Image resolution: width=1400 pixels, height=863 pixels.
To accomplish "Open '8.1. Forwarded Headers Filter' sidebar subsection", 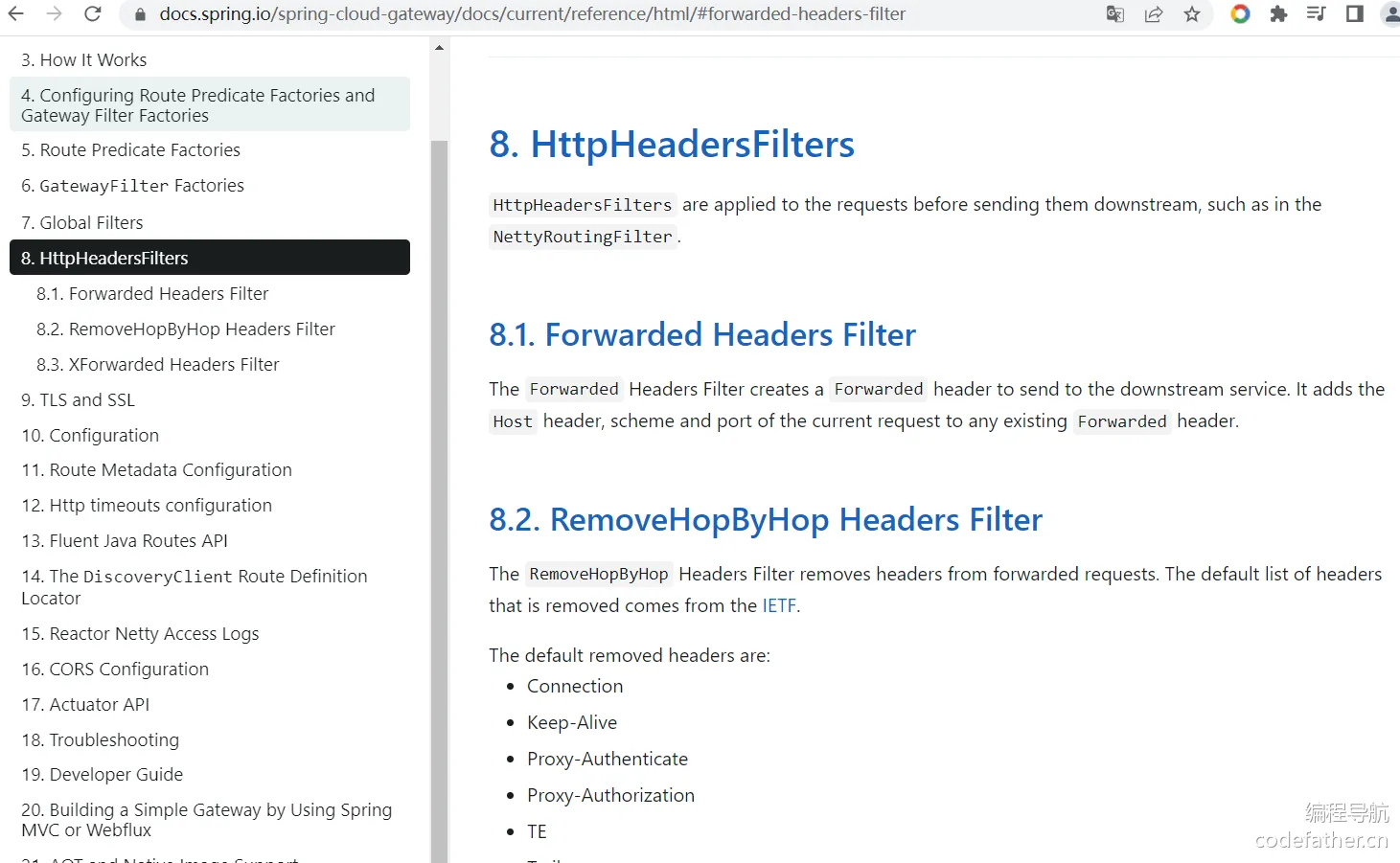I will coord(152,294).
